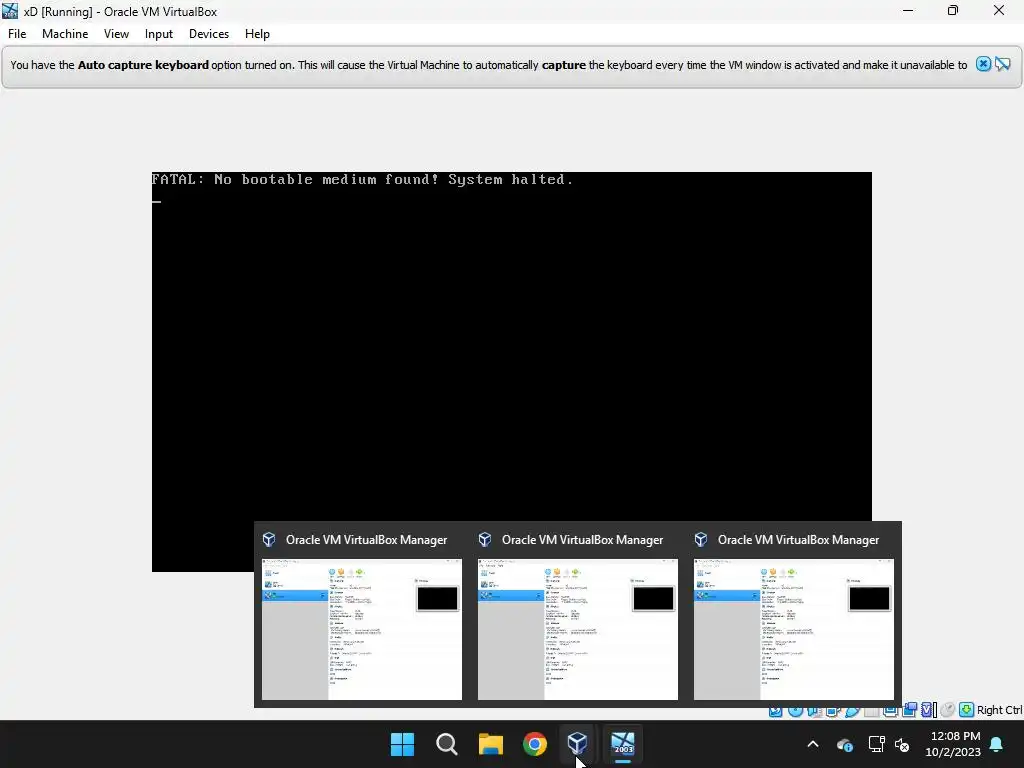
Task: Close the xD [Running] VirtualBox window
Action: tap(999, 10)
